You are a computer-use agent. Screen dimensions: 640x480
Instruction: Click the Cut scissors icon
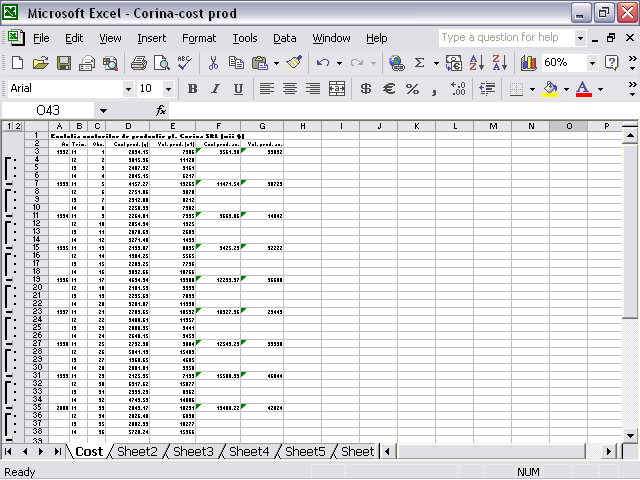213,63
